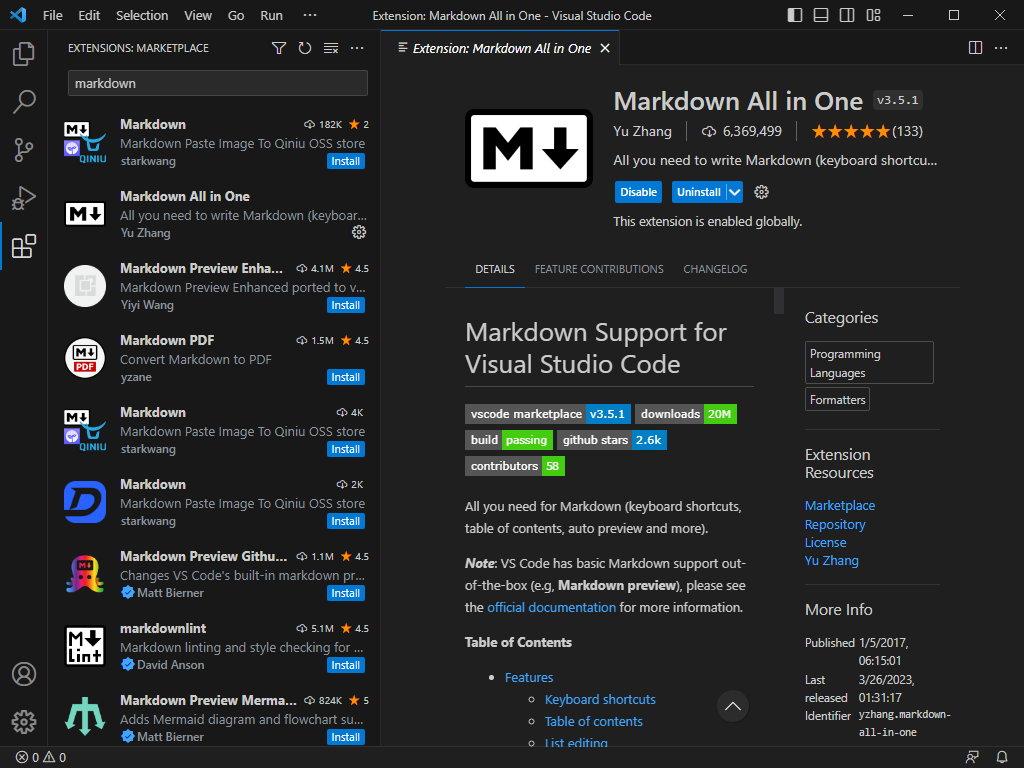This screenshot has width=1024, height=768.
Task: Click the details pane scrollbar thumb
Action: [x=778, y=301]
